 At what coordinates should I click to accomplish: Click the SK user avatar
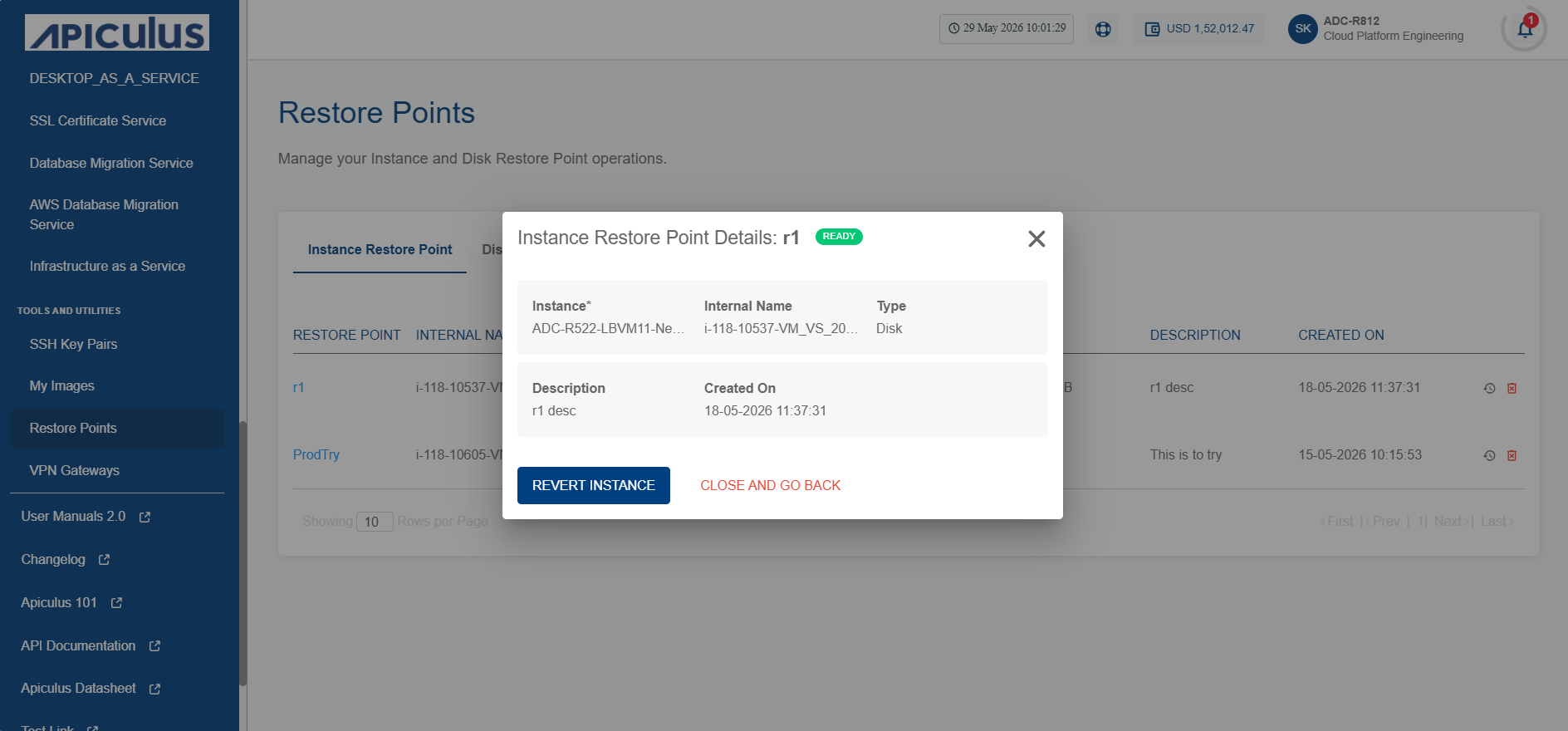[1303, 29]
